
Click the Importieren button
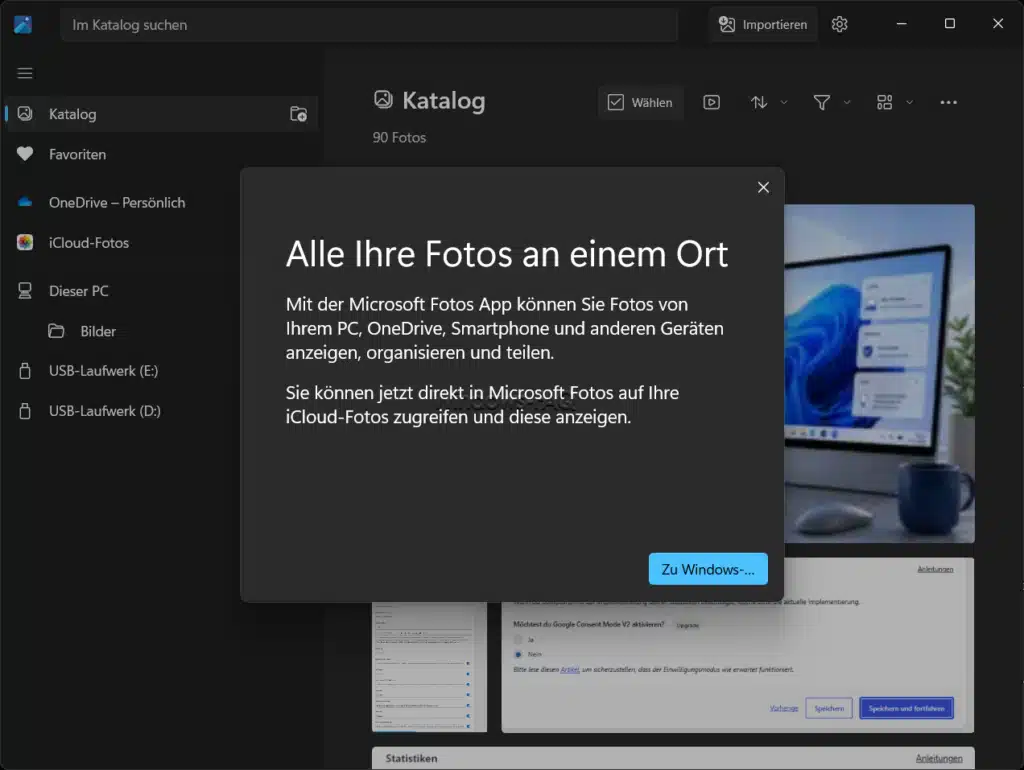tap(763, 25)
